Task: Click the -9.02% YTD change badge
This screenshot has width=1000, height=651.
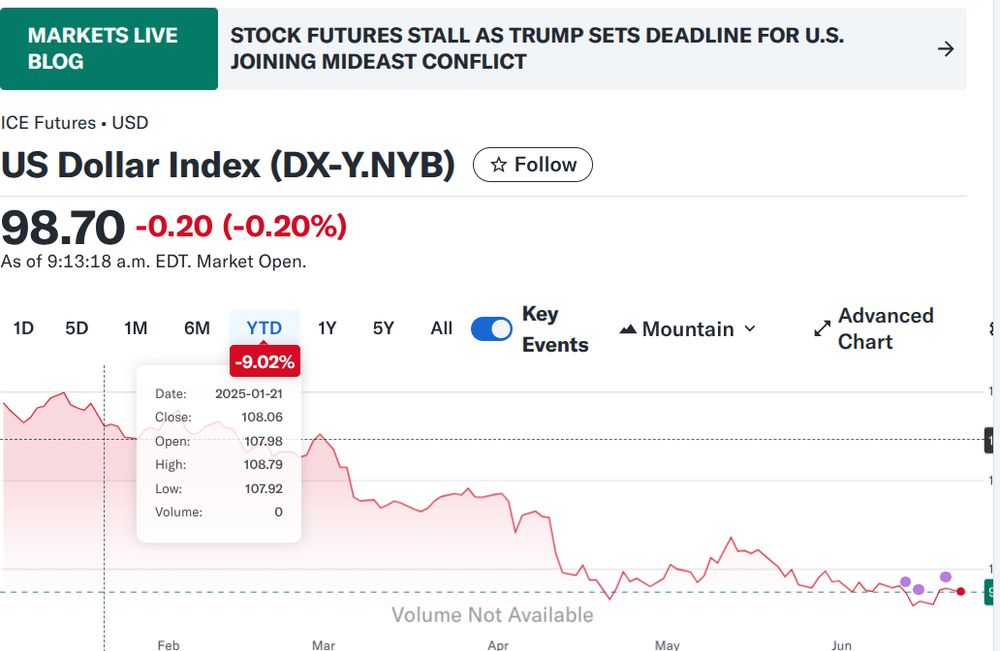Action: click(264, 361)
